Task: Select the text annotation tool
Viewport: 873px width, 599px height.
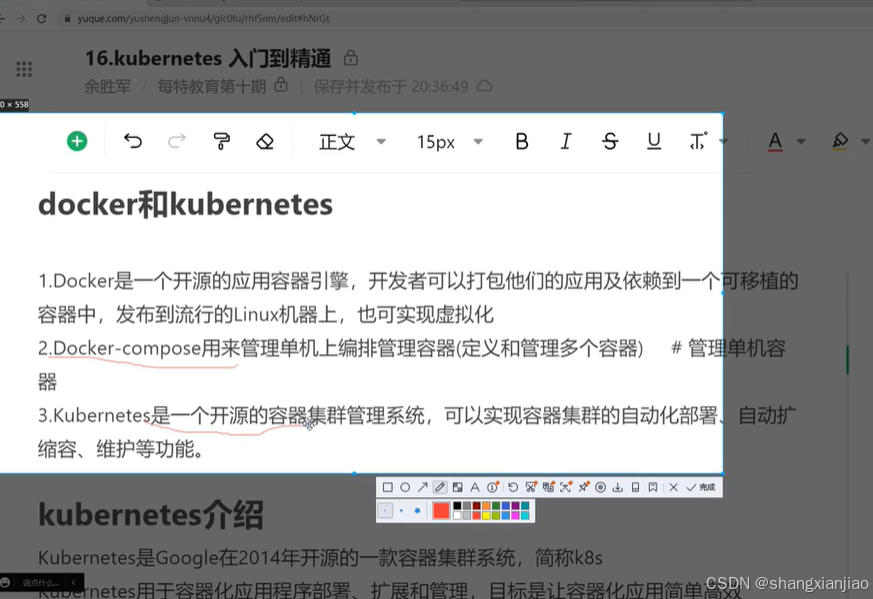Action: pyautogui.click(x=475, y=487)
